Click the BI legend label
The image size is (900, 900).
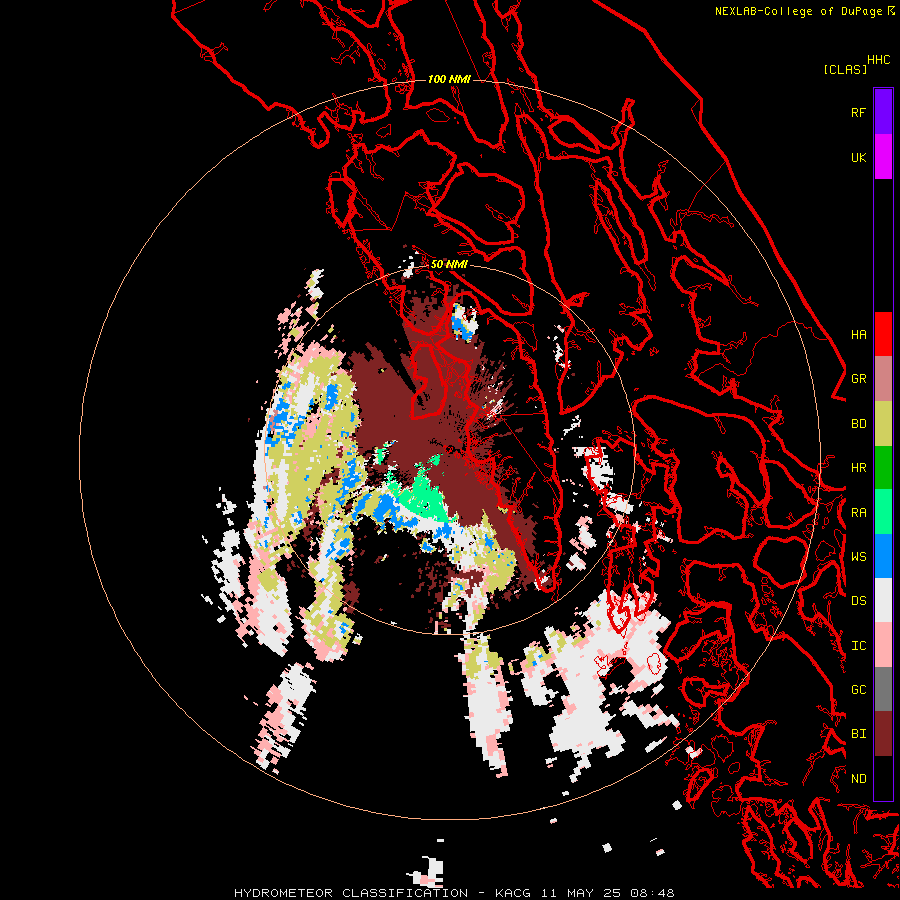[858, 734]
